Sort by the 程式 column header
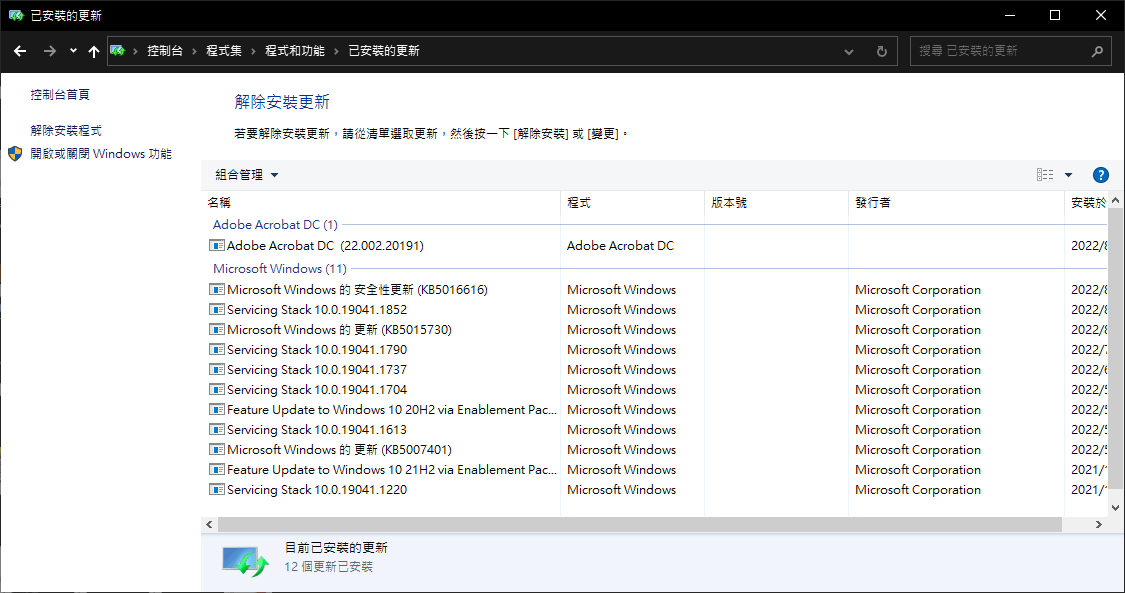This screenshot has height=593, width=1125. (x=633, y=203)
